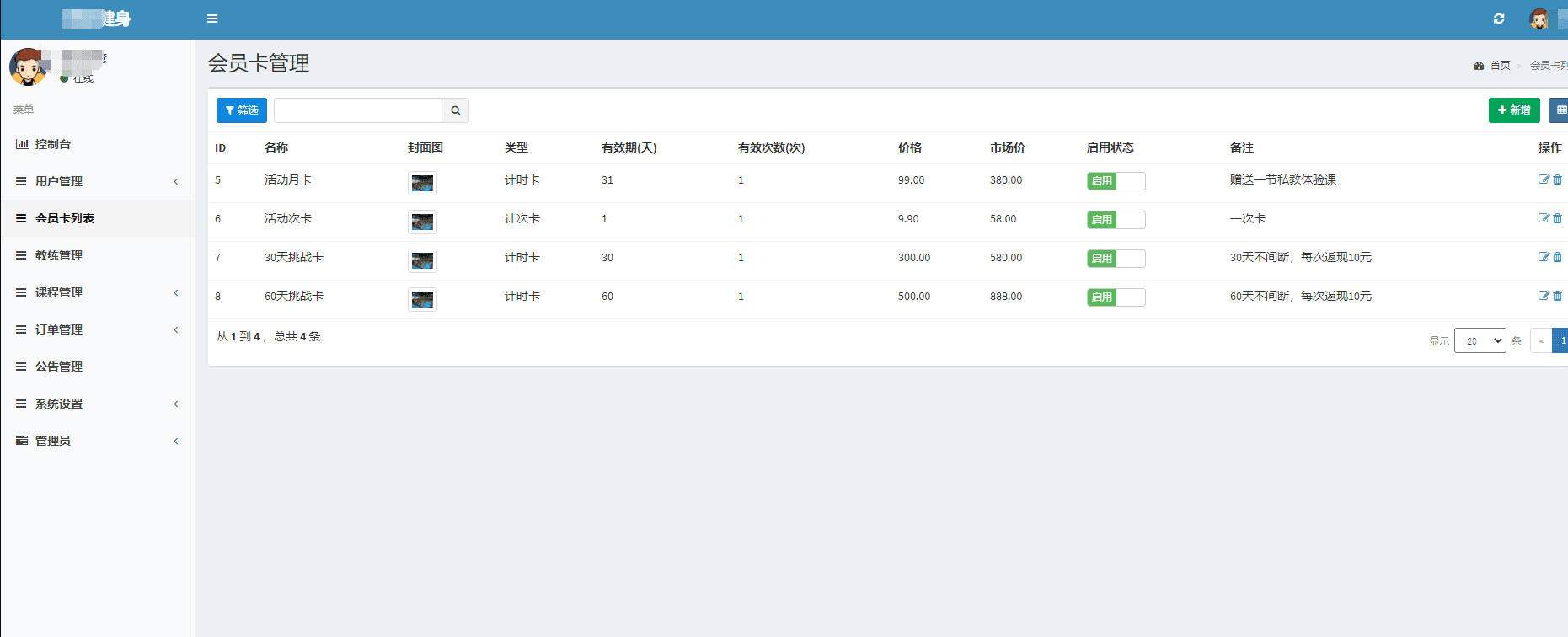The height and width of the screenshot is (637, 1568).
Task: Open the 控制台 sidebar item
Action: 98,144
